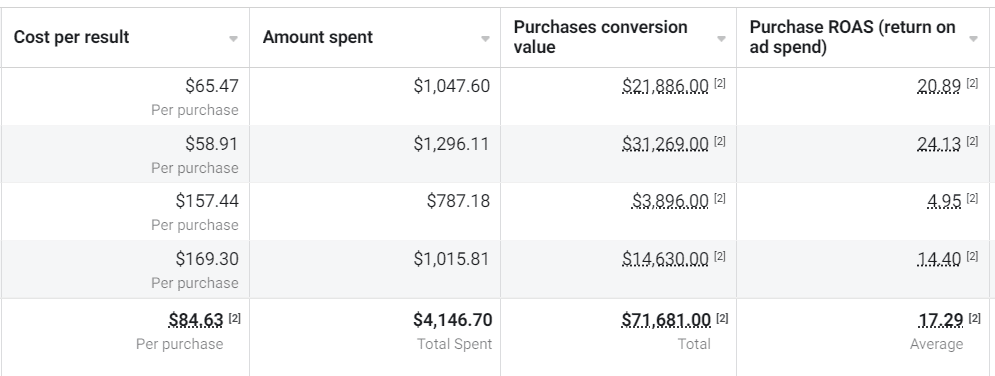Click footnote [2] beside $21,886.00

[x=720, y=83]
